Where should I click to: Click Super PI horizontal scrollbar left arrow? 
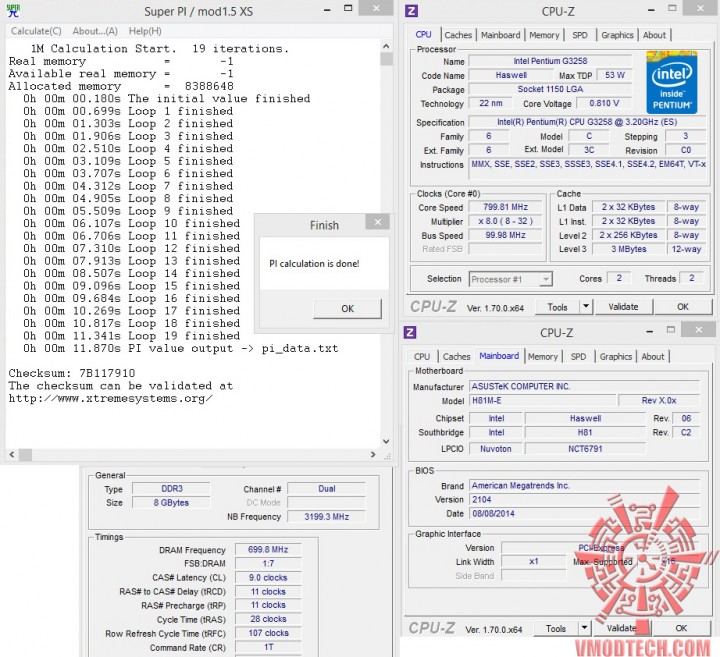pos(12,455)
